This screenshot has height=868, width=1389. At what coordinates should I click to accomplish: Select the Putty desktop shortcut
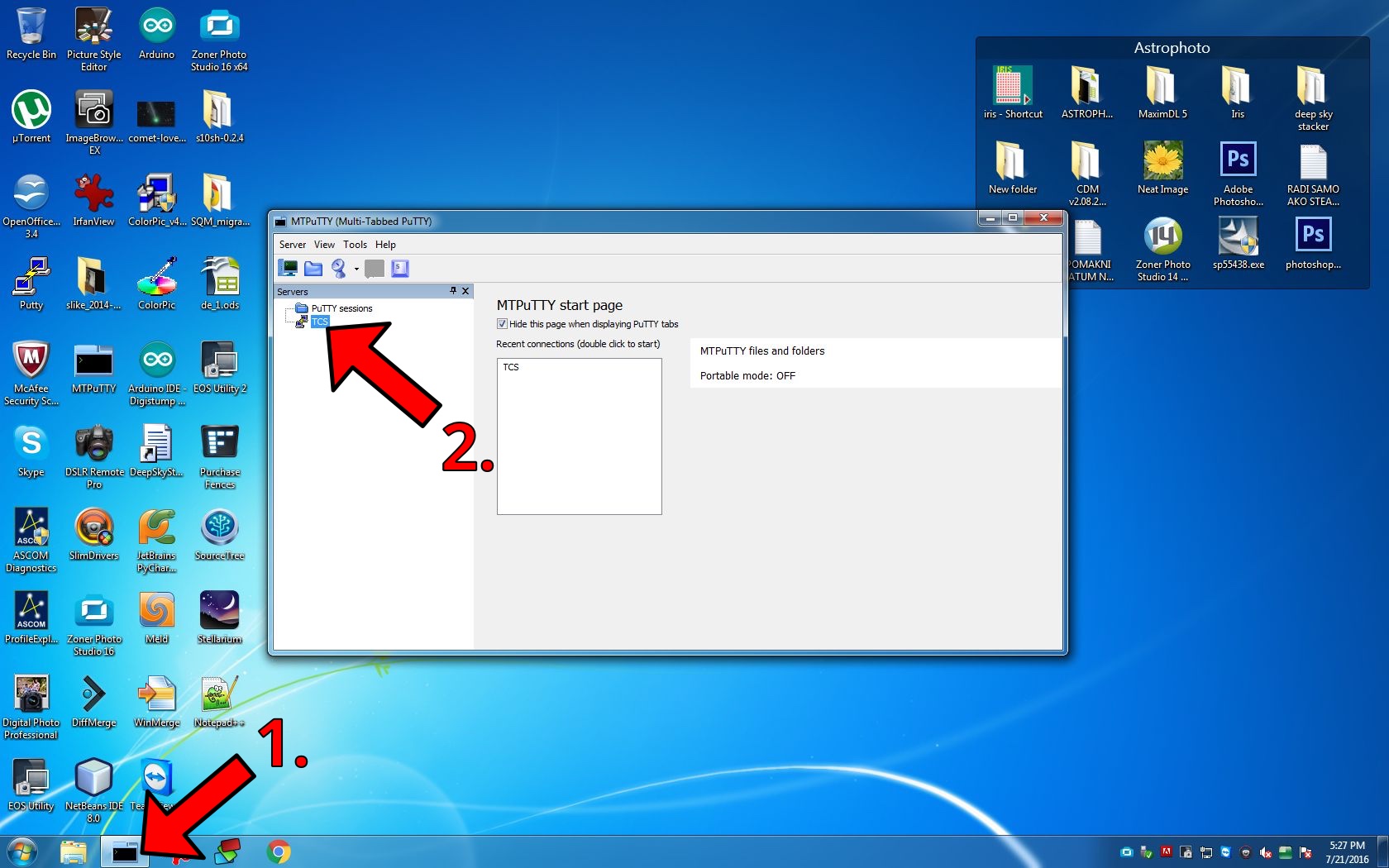pos(31,284)
